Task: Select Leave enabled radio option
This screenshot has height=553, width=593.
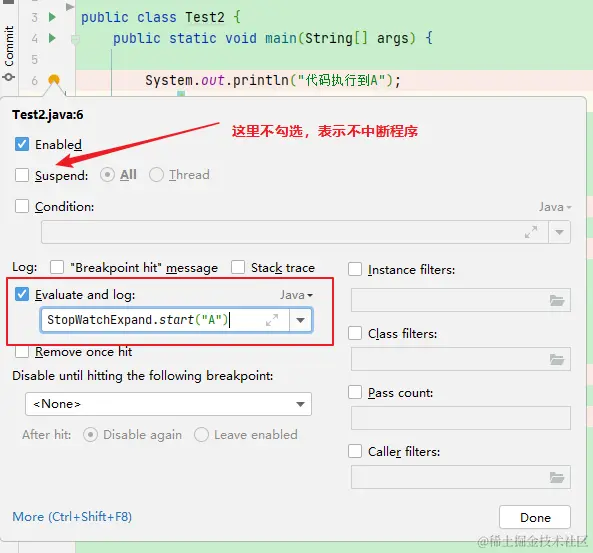Action: tap(201, 435)
